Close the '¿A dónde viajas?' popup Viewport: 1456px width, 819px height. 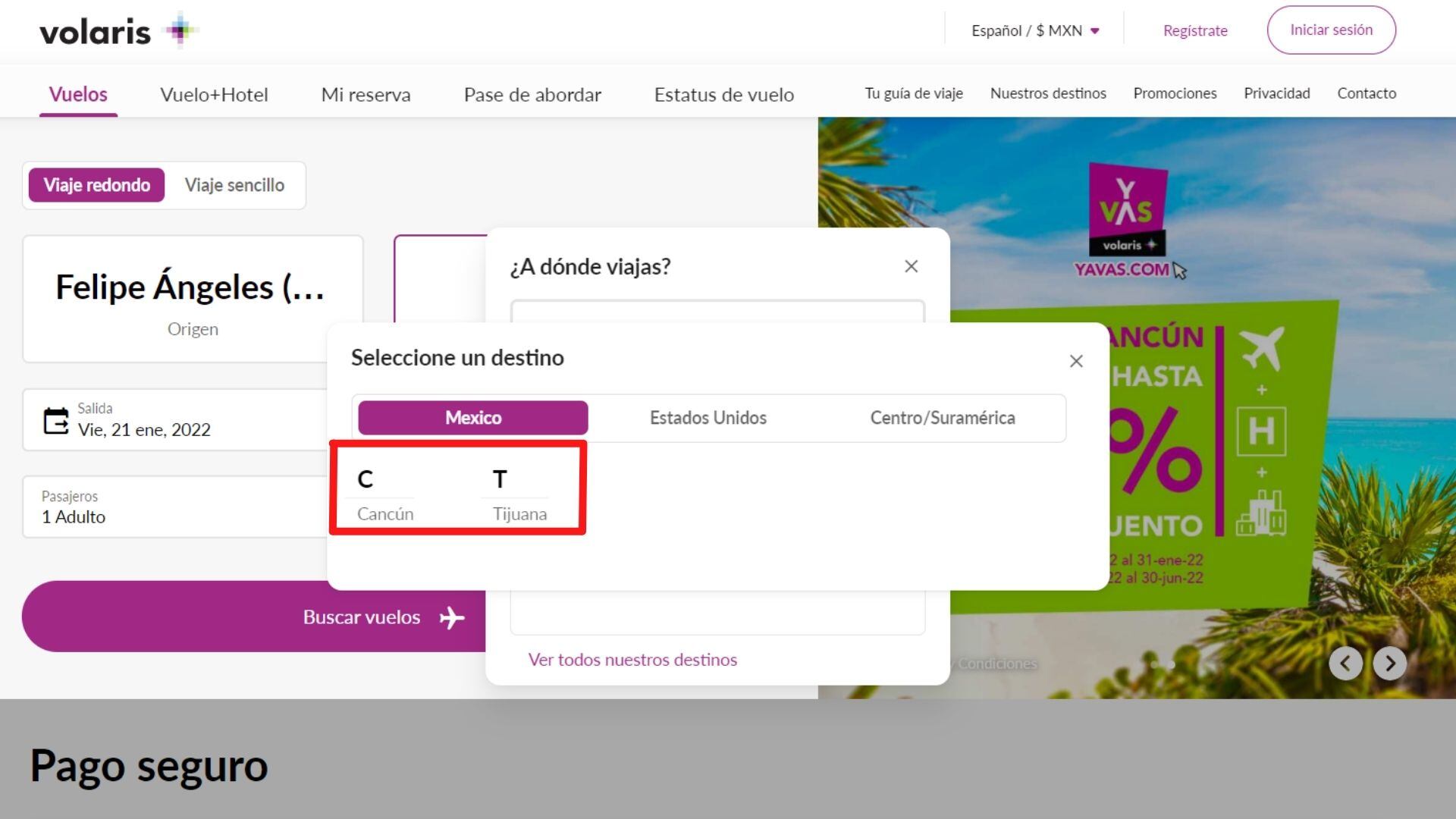tap(911, 267)
